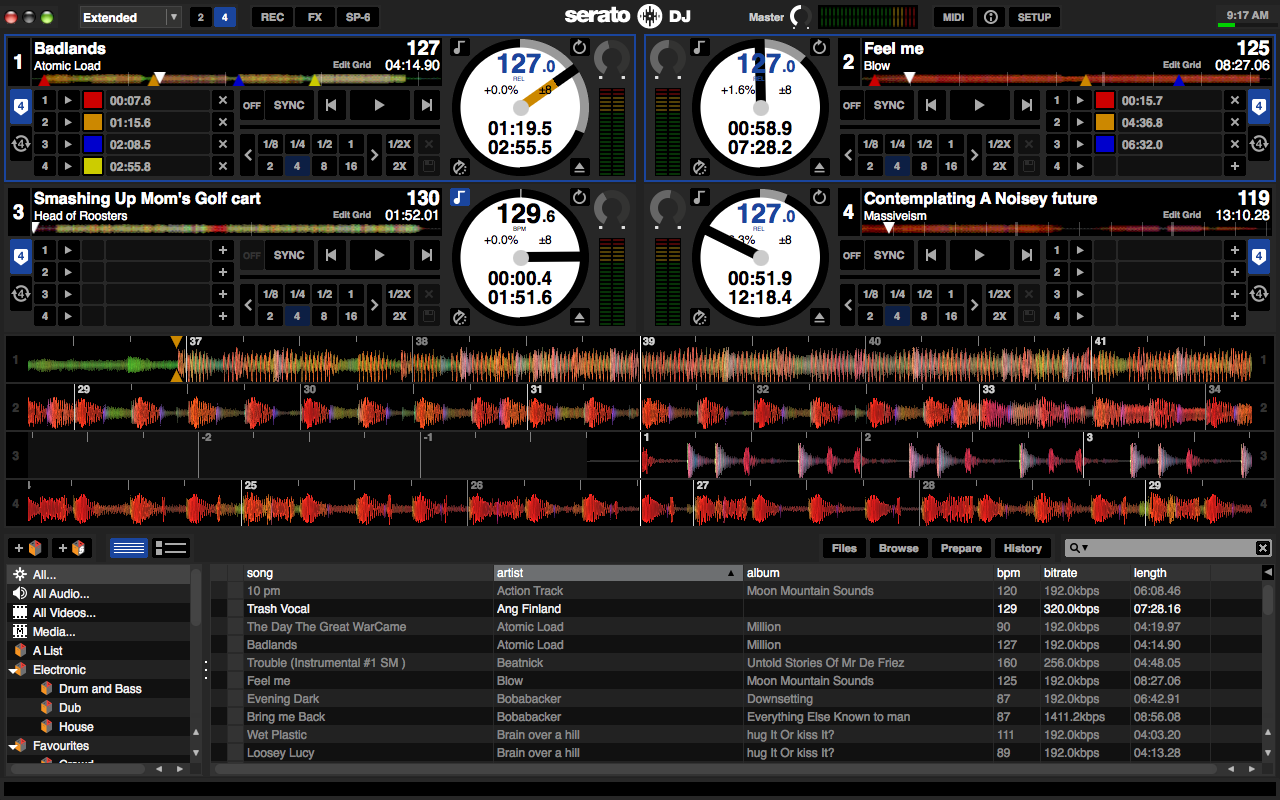Screen dimensions: 1280x800
Task: Save the current loop on deck 3
Action: click(430, 317)
